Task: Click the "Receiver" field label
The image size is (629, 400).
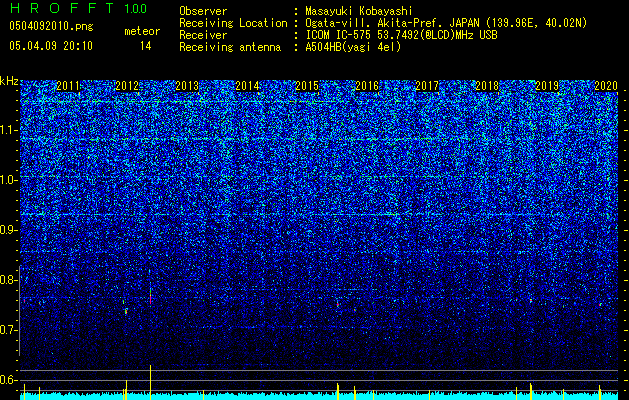Action: [203, 35]
